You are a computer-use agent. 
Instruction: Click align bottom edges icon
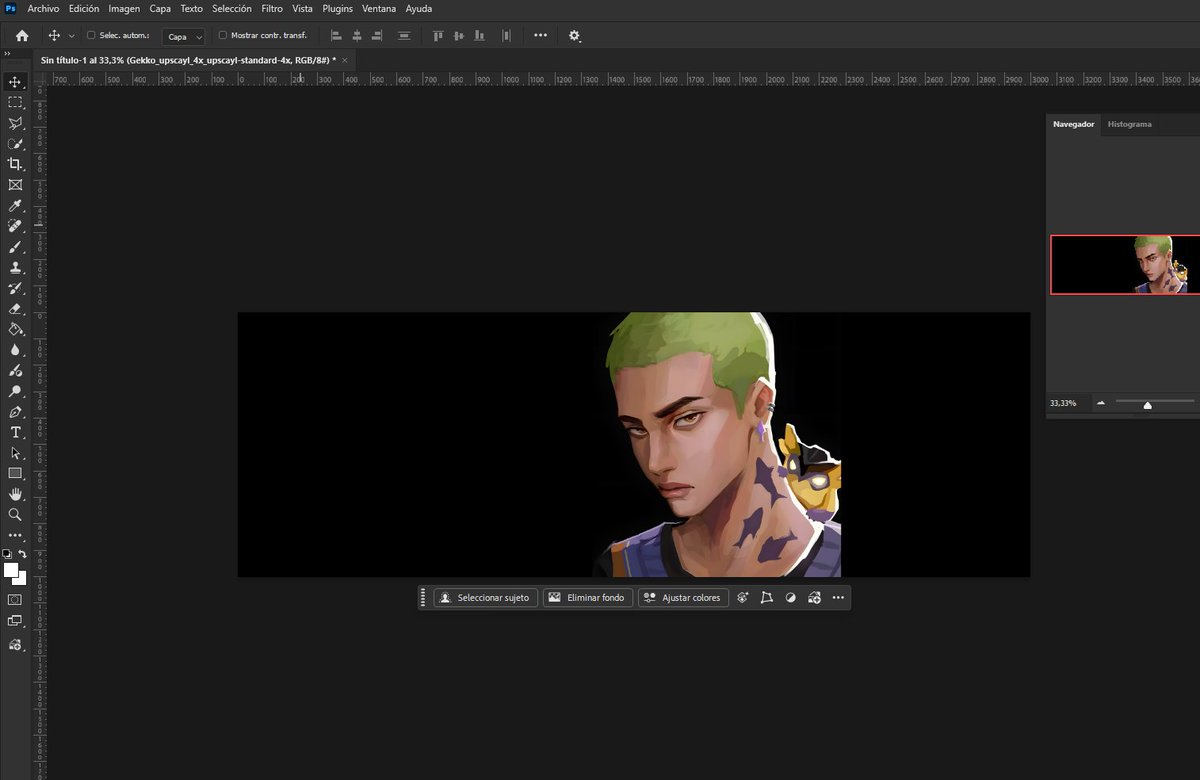click(x=482, y=35)
